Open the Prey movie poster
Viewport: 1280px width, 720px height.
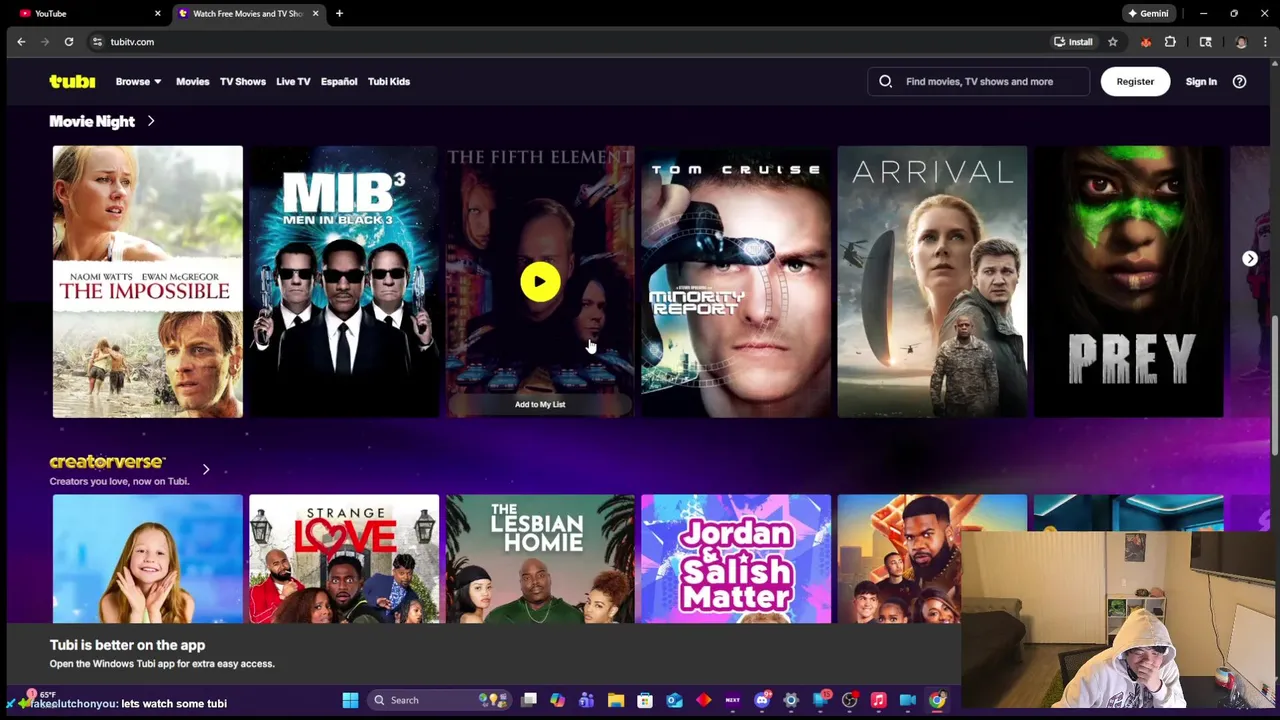(x=1128, y=282)
